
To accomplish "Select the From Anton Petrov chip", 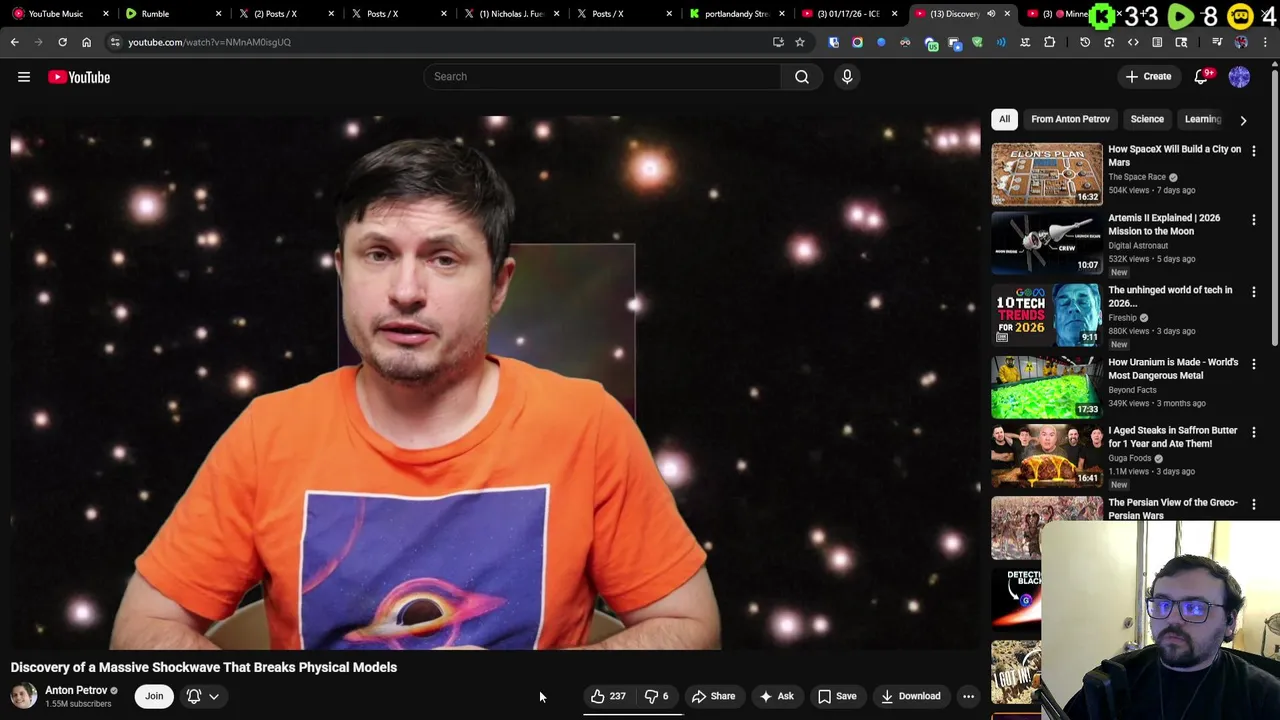I will (1070, 119).
